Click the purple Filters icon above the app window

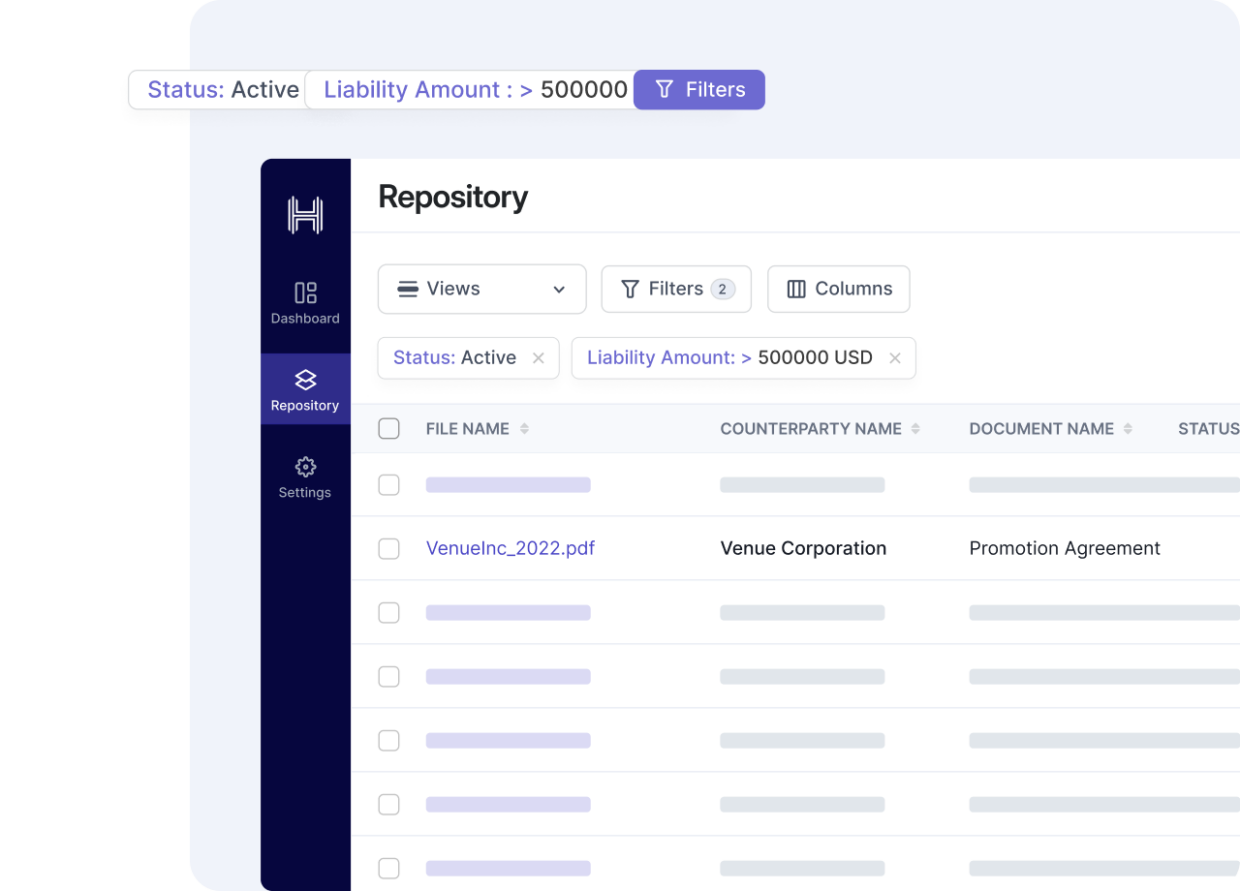pos(664,89)
